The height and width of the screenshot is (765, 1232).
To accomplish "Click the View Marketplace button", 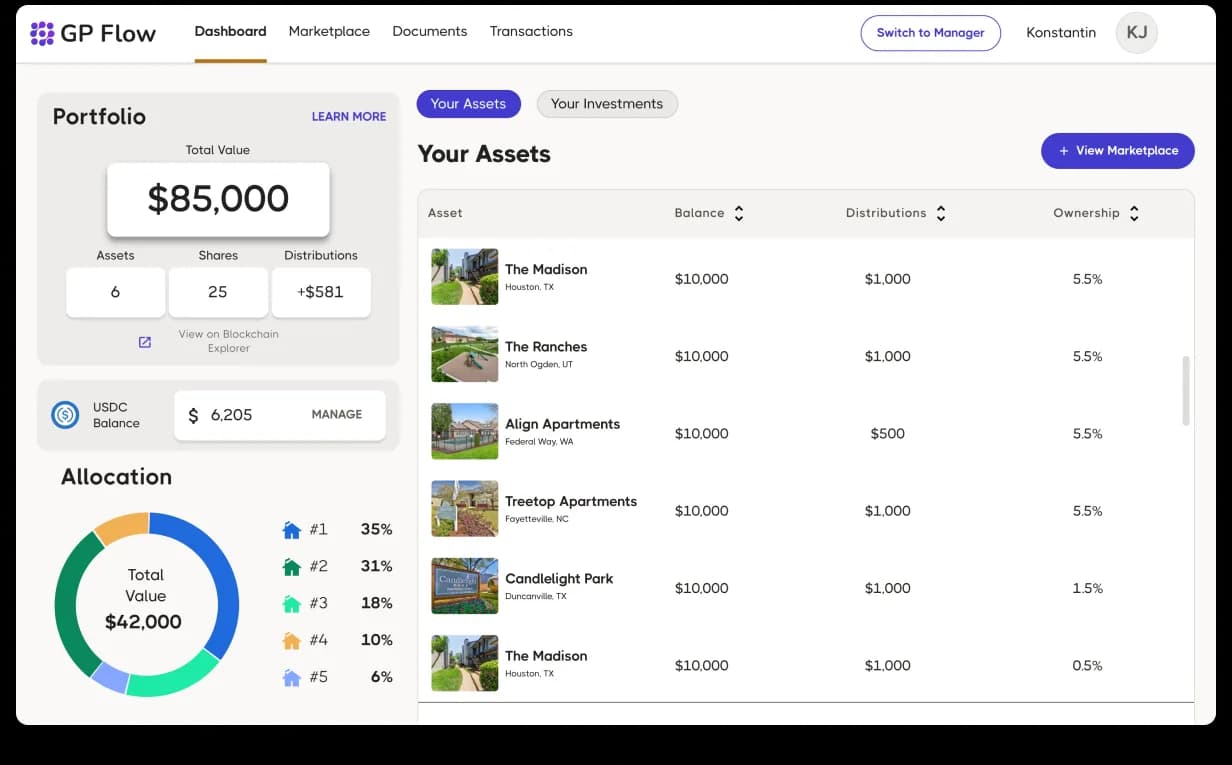I will [x=1118, y=151].
